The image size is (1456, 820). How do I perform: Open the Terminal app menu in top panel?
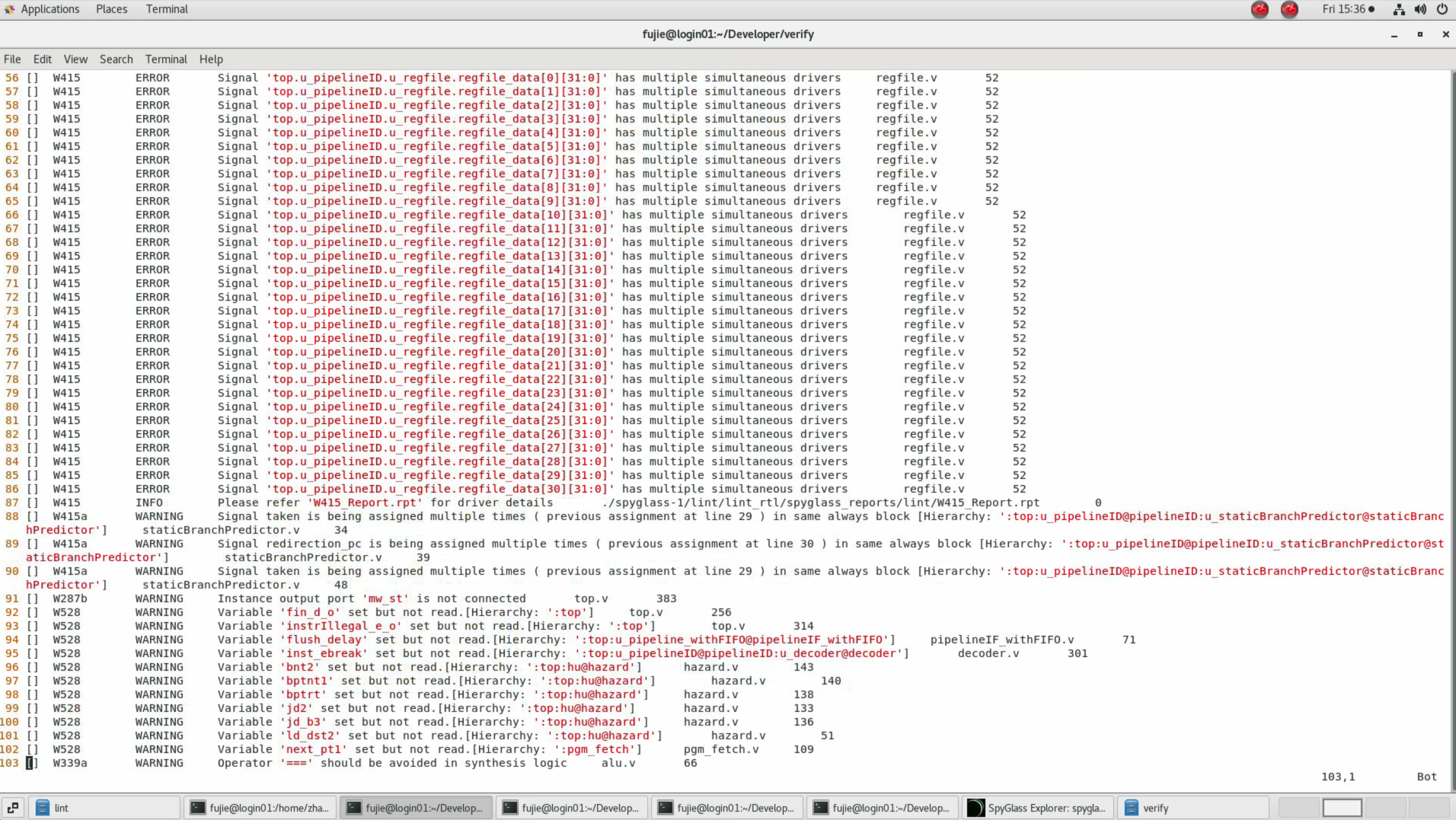(167, 9)
